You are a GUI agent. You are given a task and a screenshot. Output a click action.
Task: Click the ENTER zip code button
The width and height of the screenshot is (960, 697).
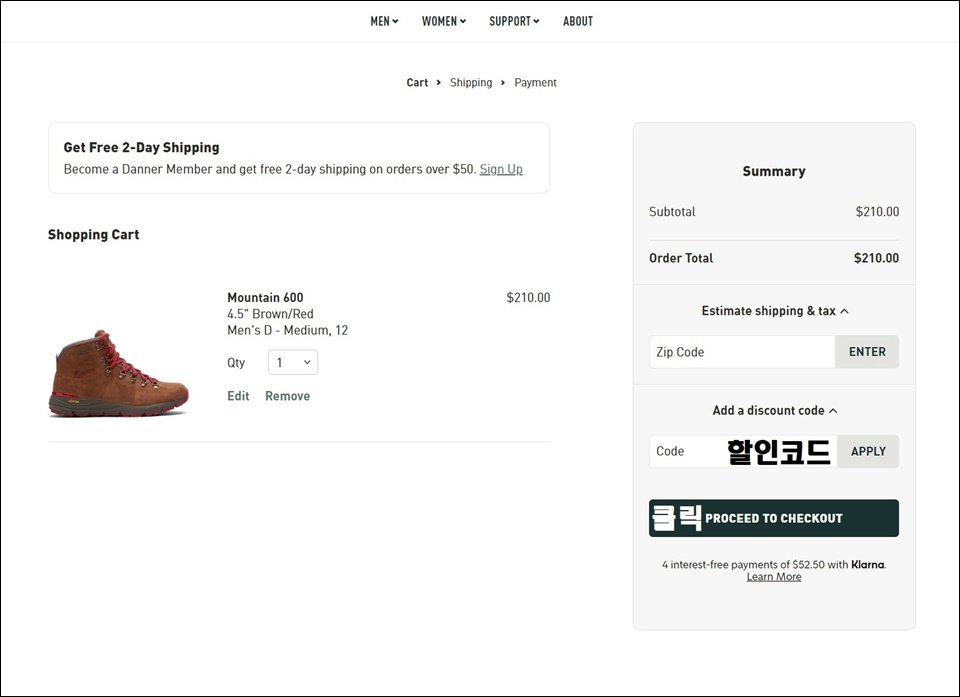coord(867,352)
